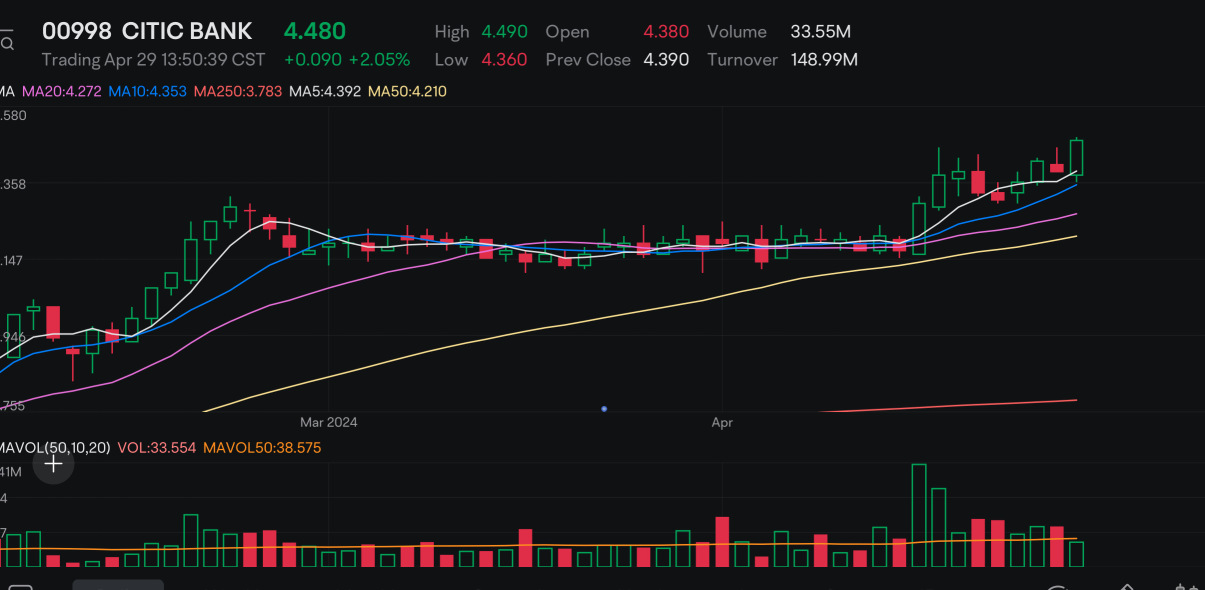Screen dimensions: 1205x590
Task: Click the Mar 2024 date axis label
Action: coord(329,422)
